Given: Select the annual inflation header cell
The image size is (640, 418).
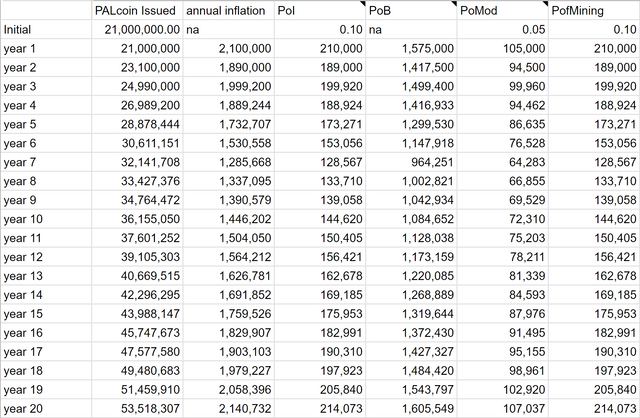Looking at the screenshot, I should 228,11.
